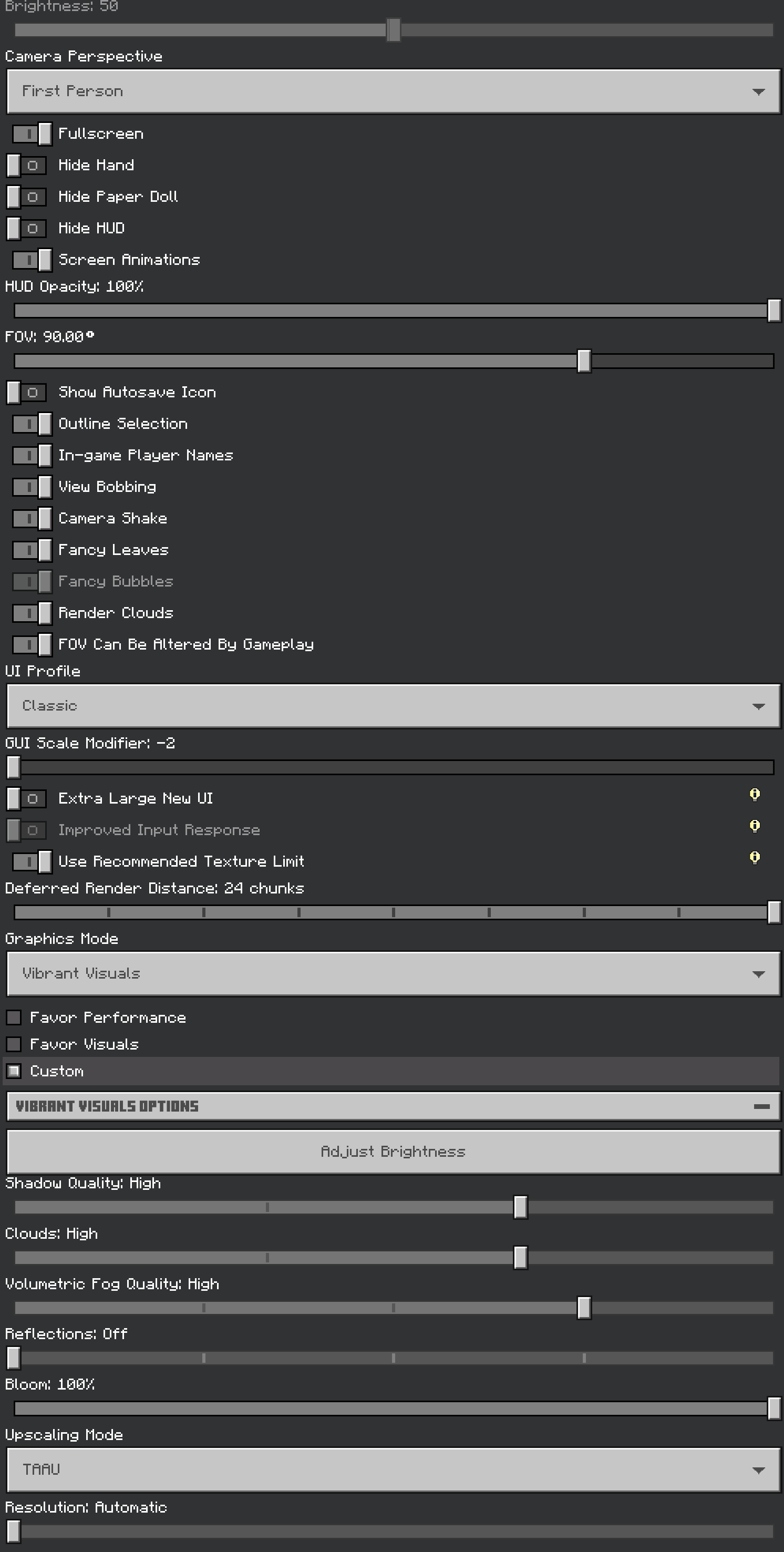Click the Shadow Quality slider handle
This screenshot has height=1552, width=784.
[x=520, y=1207]
